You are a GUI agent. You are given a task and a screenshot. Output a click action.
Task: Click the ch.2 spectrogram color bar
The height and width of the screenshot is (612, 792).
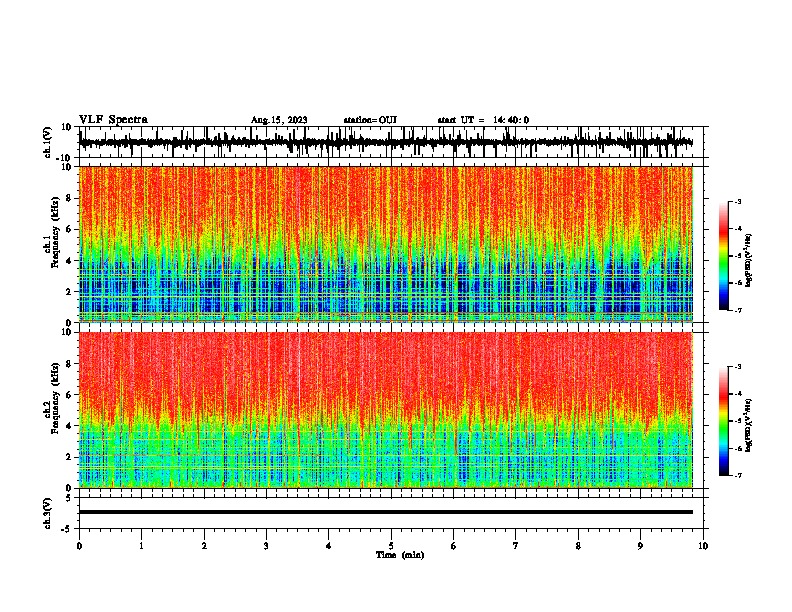pyautogui.click(x=724, y=421)
